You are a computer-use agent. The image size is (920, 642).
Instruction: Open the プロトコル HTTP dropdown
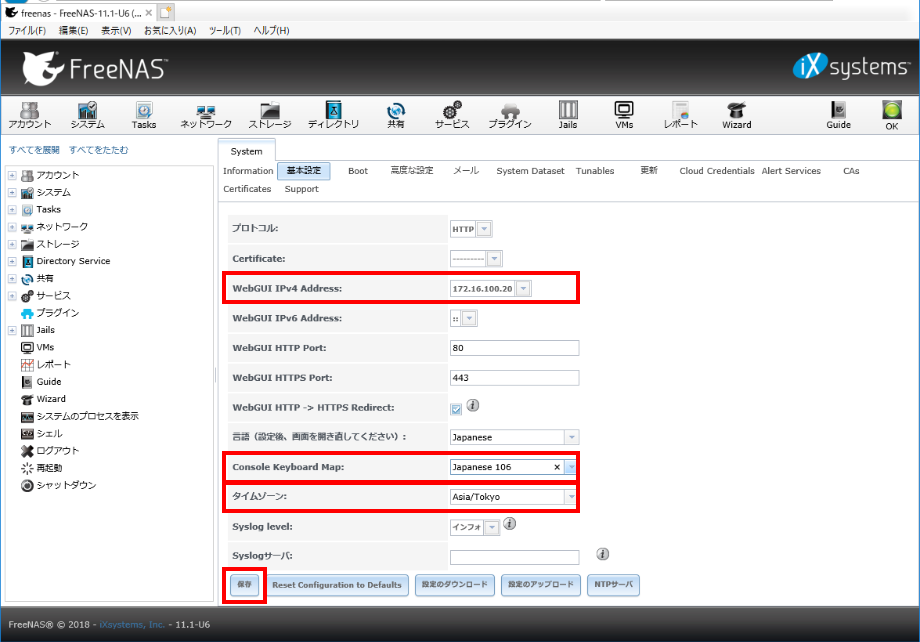pos(484,229)
